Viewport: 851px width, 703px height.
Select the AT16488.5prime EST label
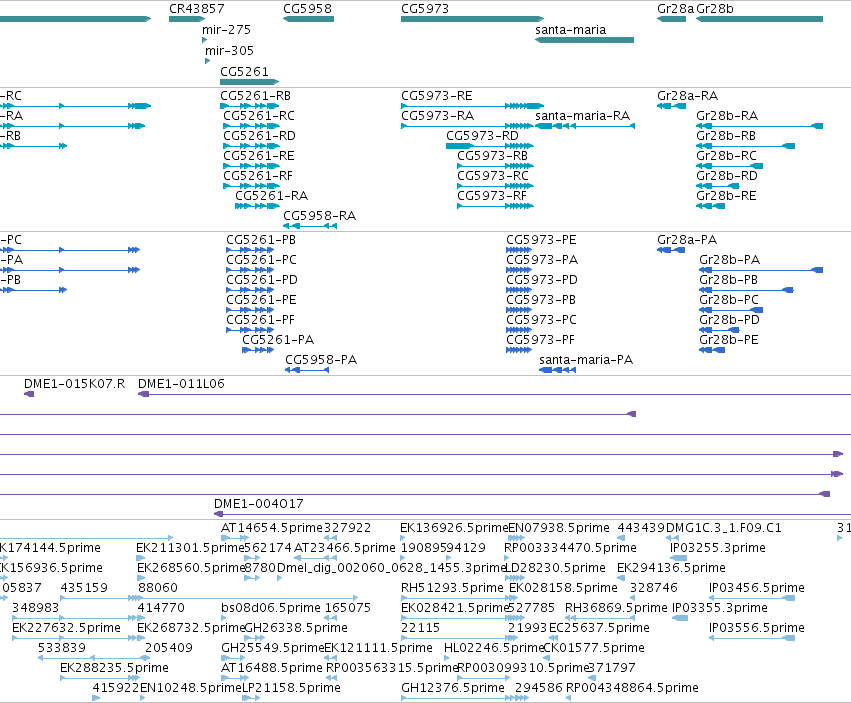271,668
